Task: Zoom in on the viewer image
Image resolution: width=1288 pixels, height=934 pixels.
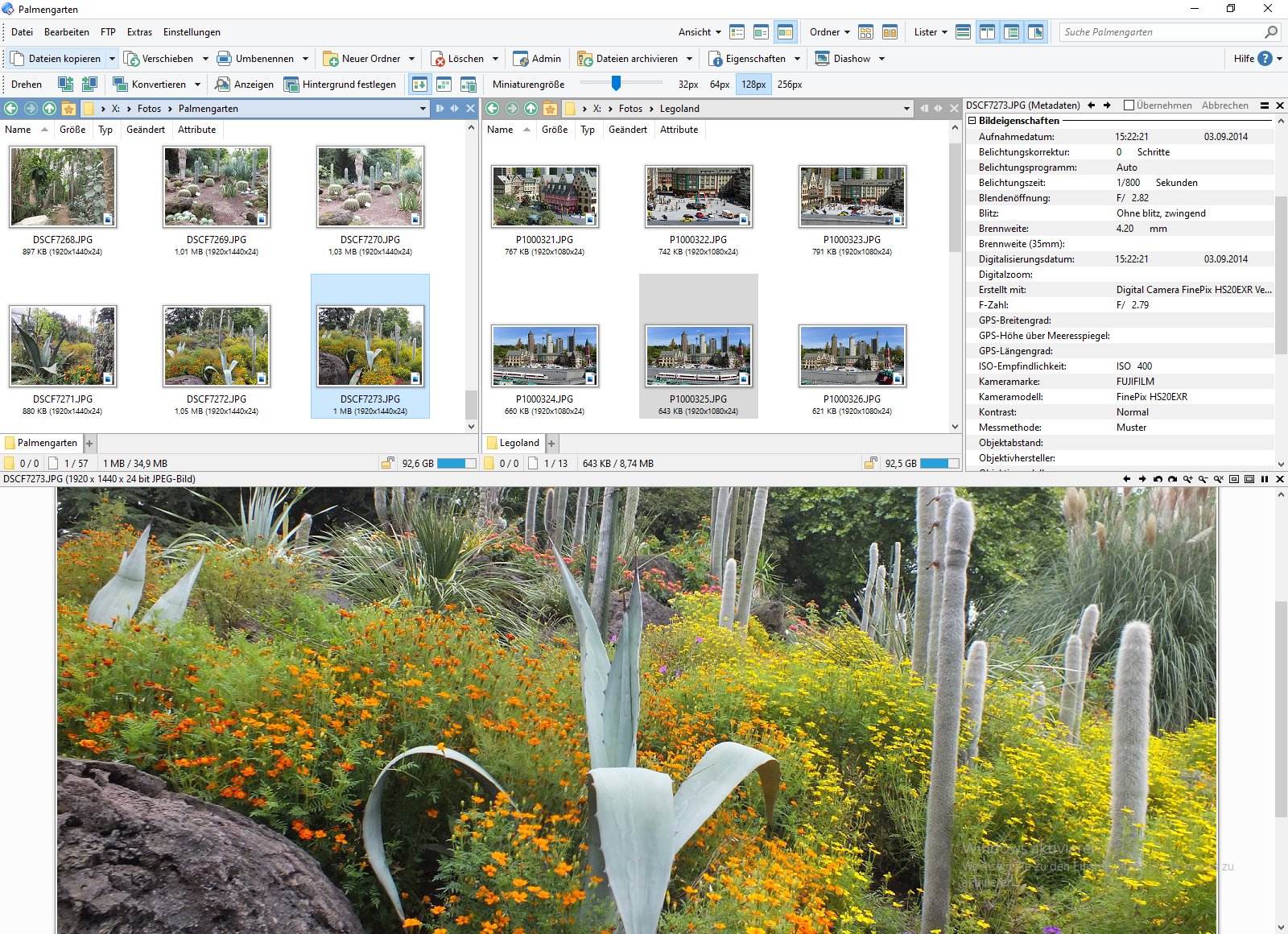Action: pos(1187,479)
